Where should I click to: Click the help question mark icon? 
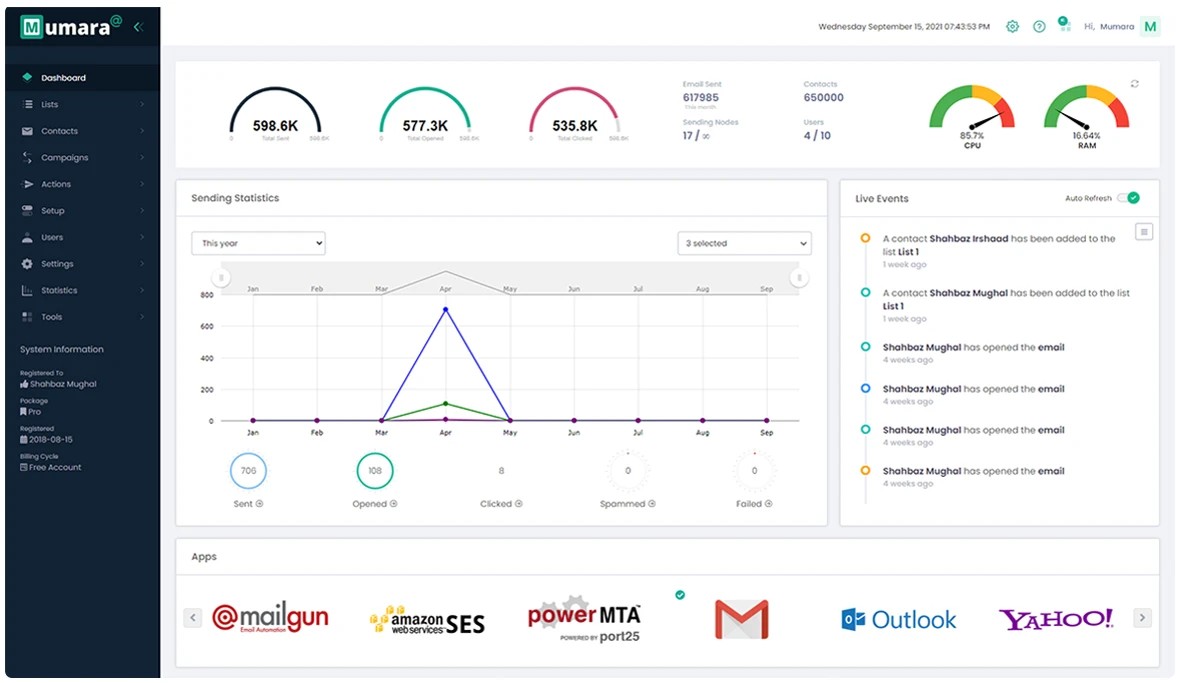[x=1039, y=26]
